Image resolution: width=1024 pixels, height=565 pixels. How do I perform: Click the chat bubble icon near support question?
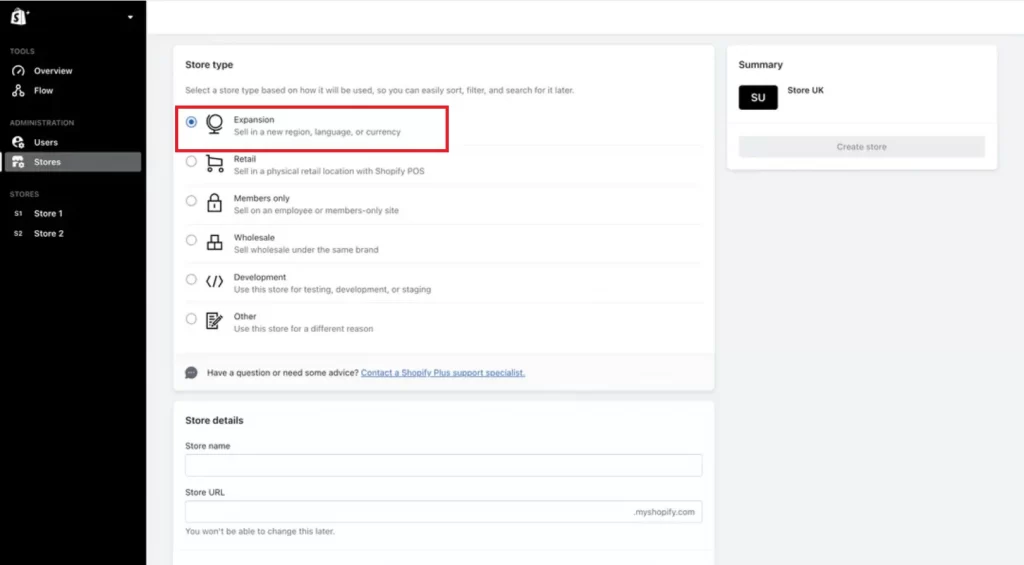point(191,372)
